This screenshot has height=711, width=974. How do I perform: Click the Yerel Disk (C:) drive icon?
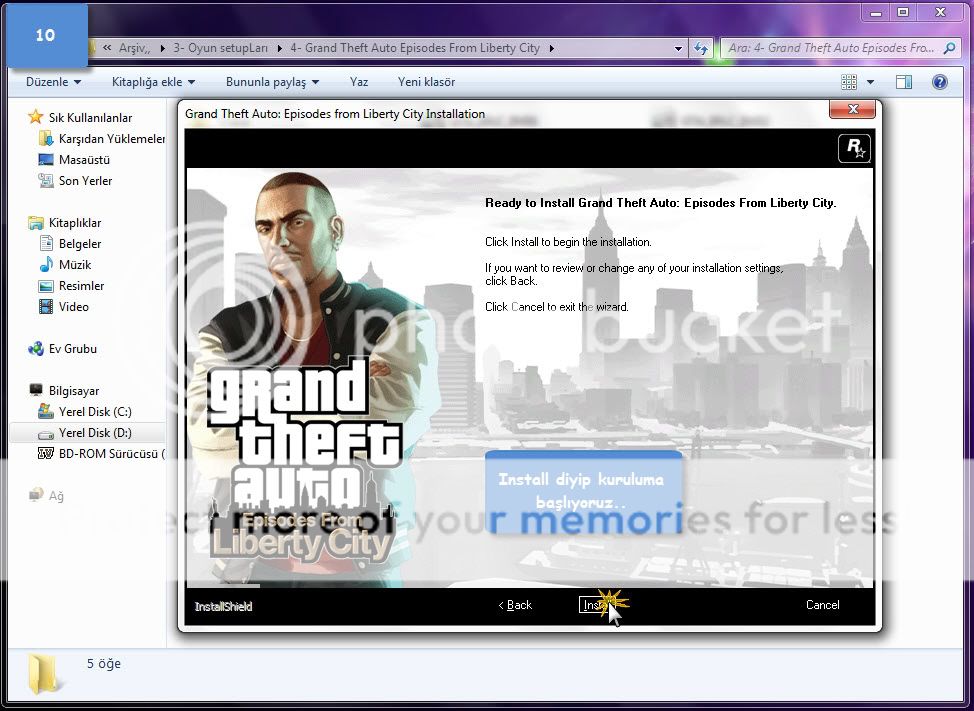pos(45,411)
